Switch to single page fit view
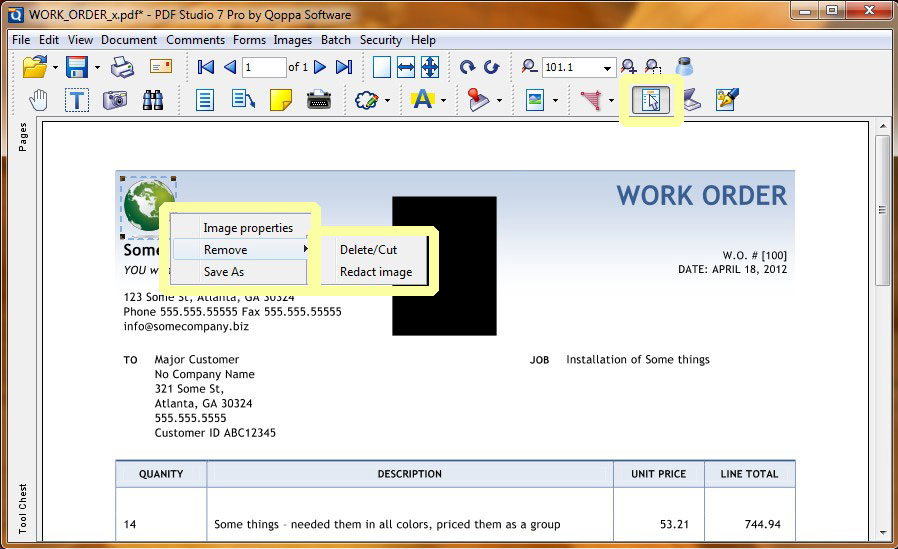The height and width of the screenshot is (549, 898). pos(382,68)
